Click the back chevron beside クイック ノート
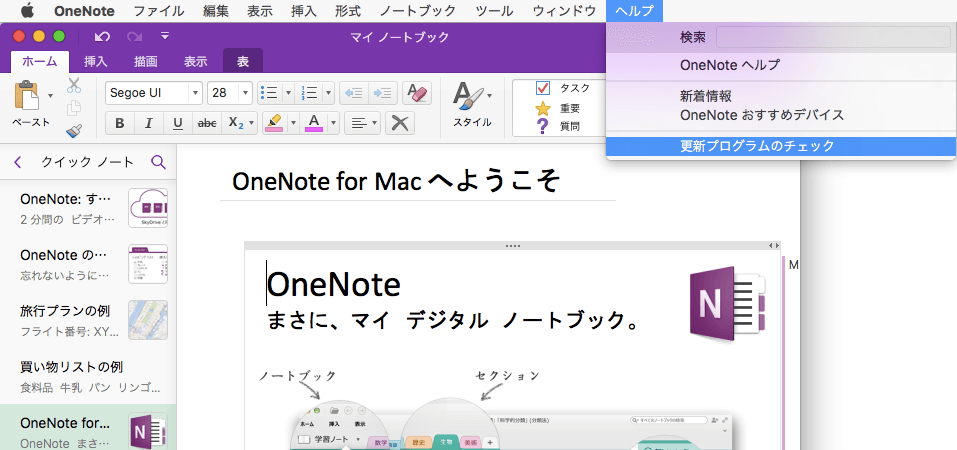The image size is (957, 450). pos(17,162)
